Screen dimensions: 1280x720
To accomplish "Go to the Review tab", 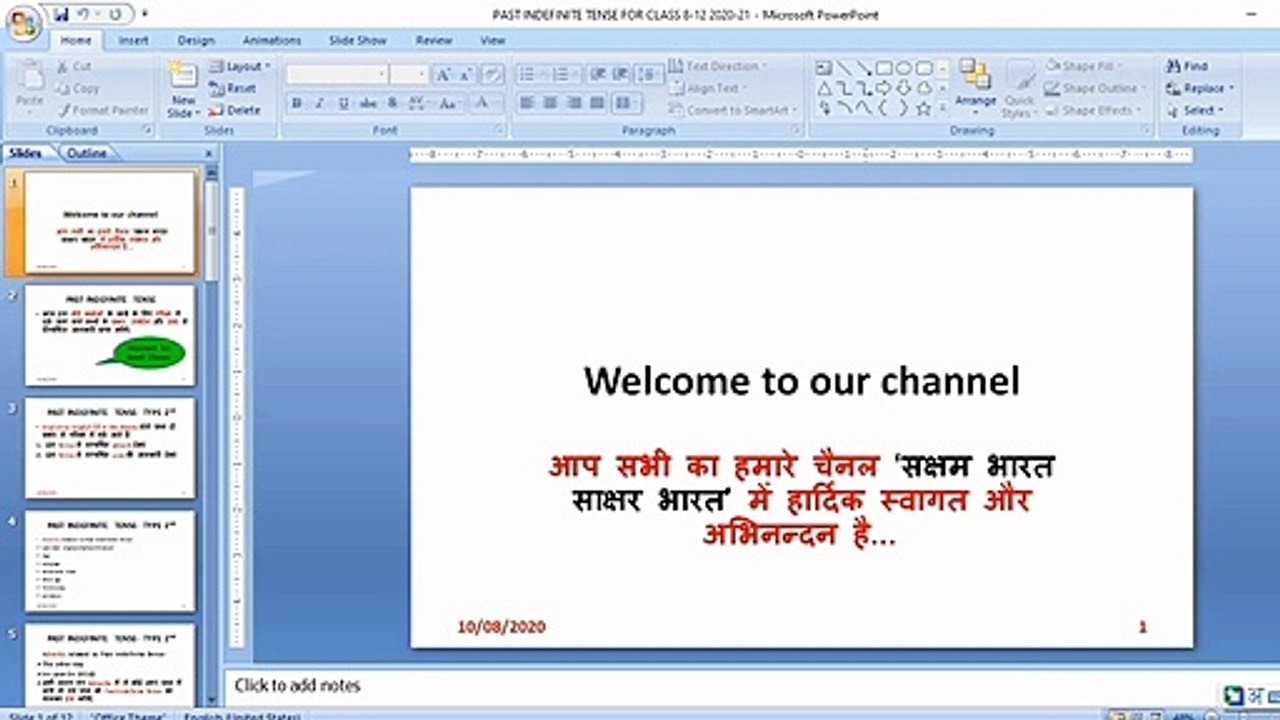I will point(434,41).
